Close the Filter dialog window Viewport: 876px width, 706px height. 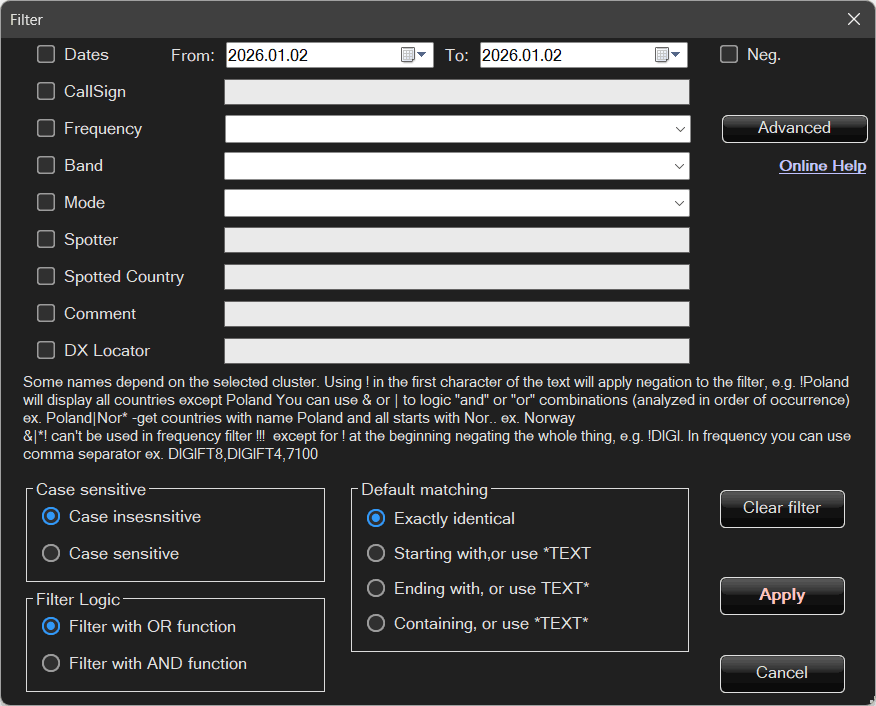click(853, 19)
